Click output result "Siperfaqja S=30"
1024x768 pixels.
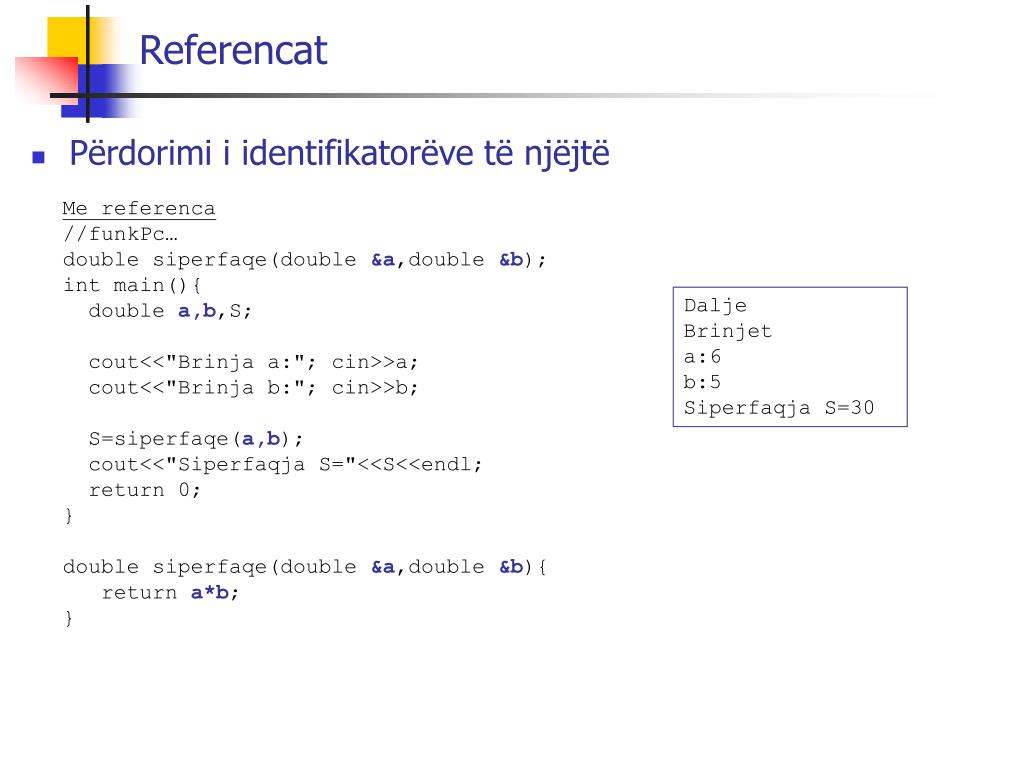778,408
